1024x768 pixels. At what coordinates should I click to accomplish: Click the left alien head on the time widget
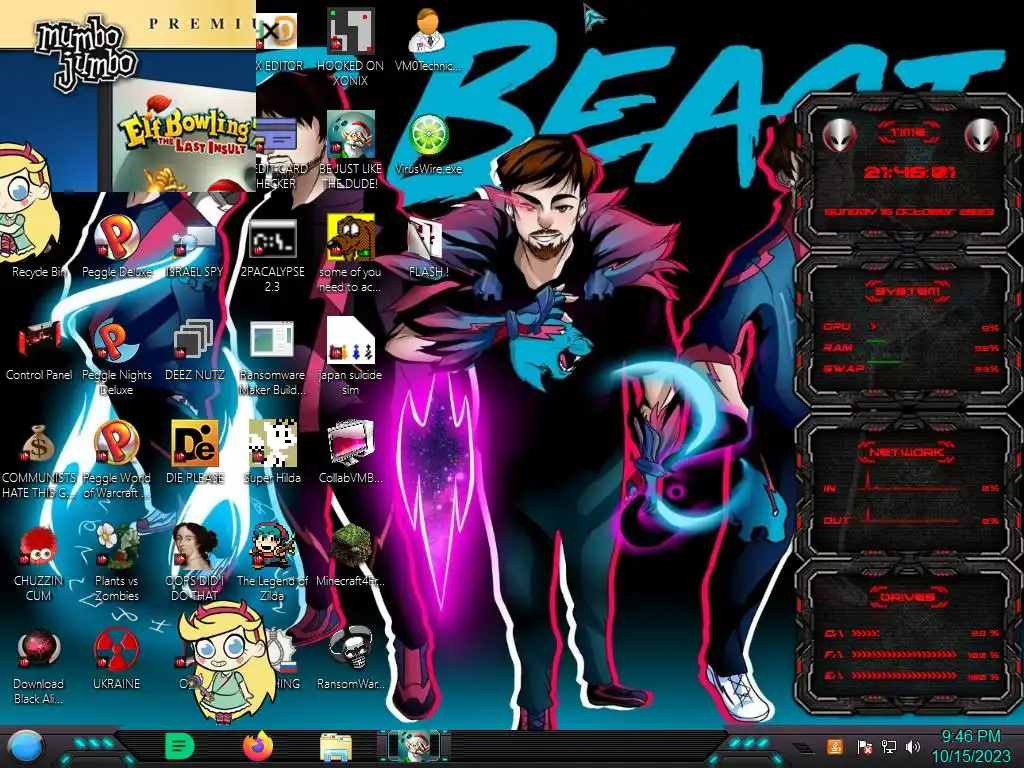point(839,135)
